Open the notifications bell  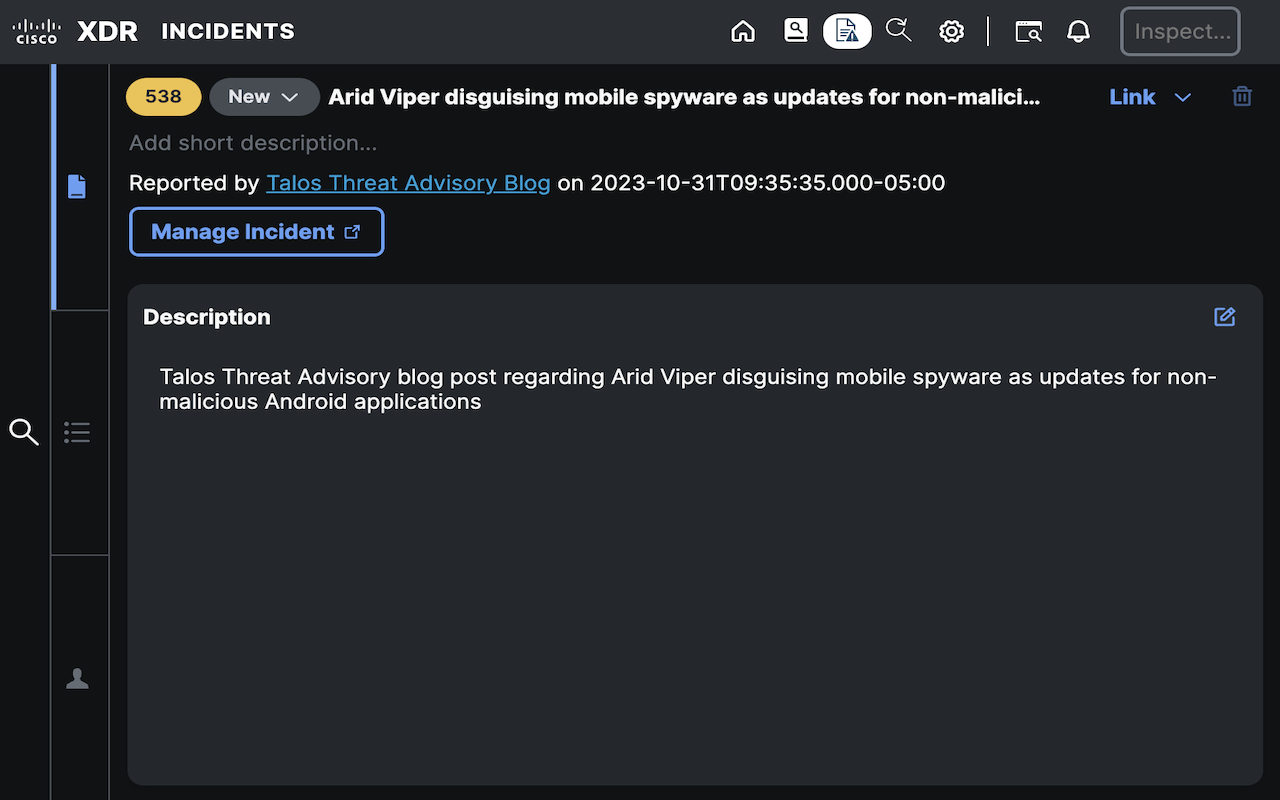[x=1078, y=31]
